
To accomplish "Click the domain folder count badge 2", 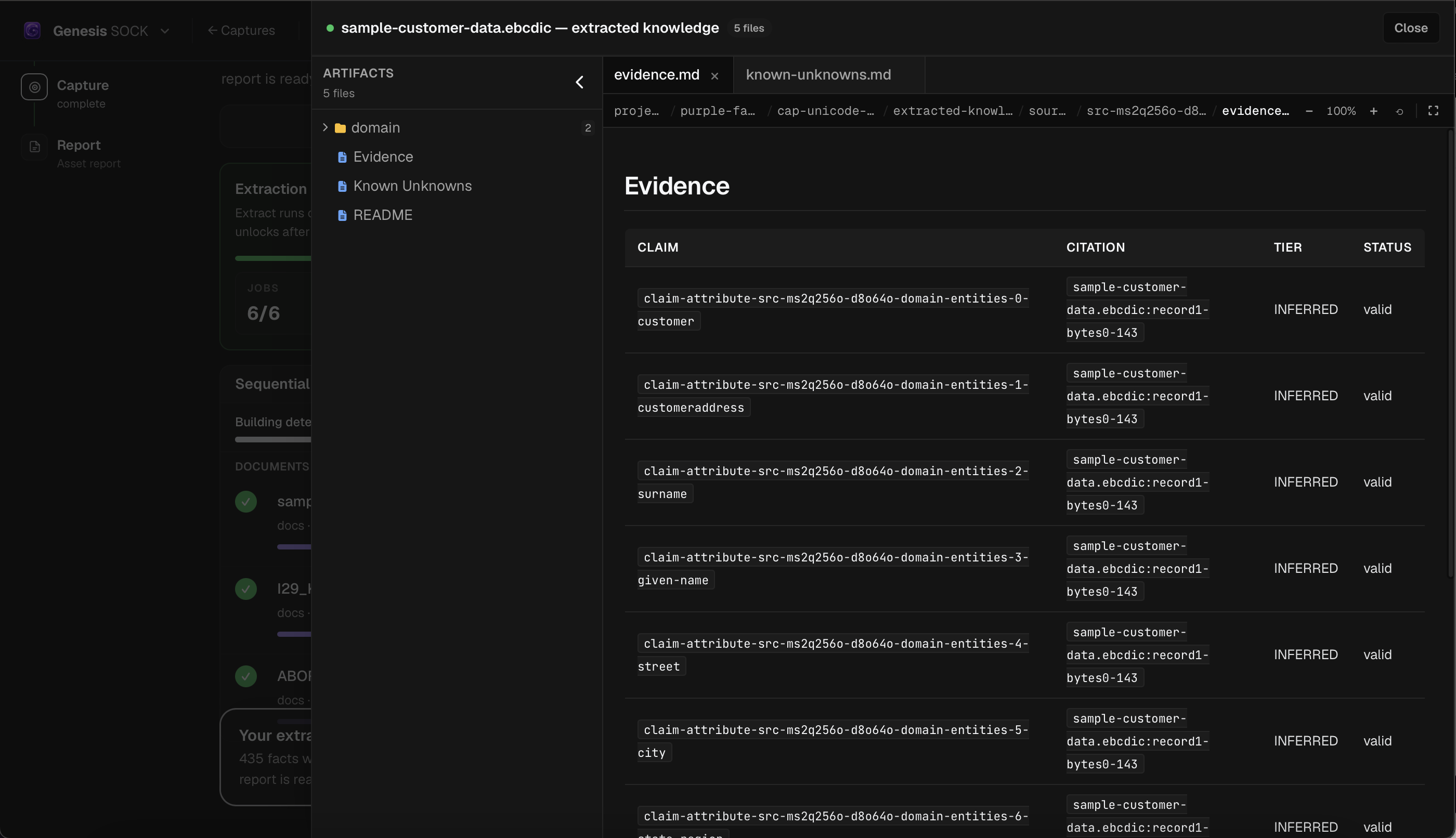I will click(x=588, y=128).
